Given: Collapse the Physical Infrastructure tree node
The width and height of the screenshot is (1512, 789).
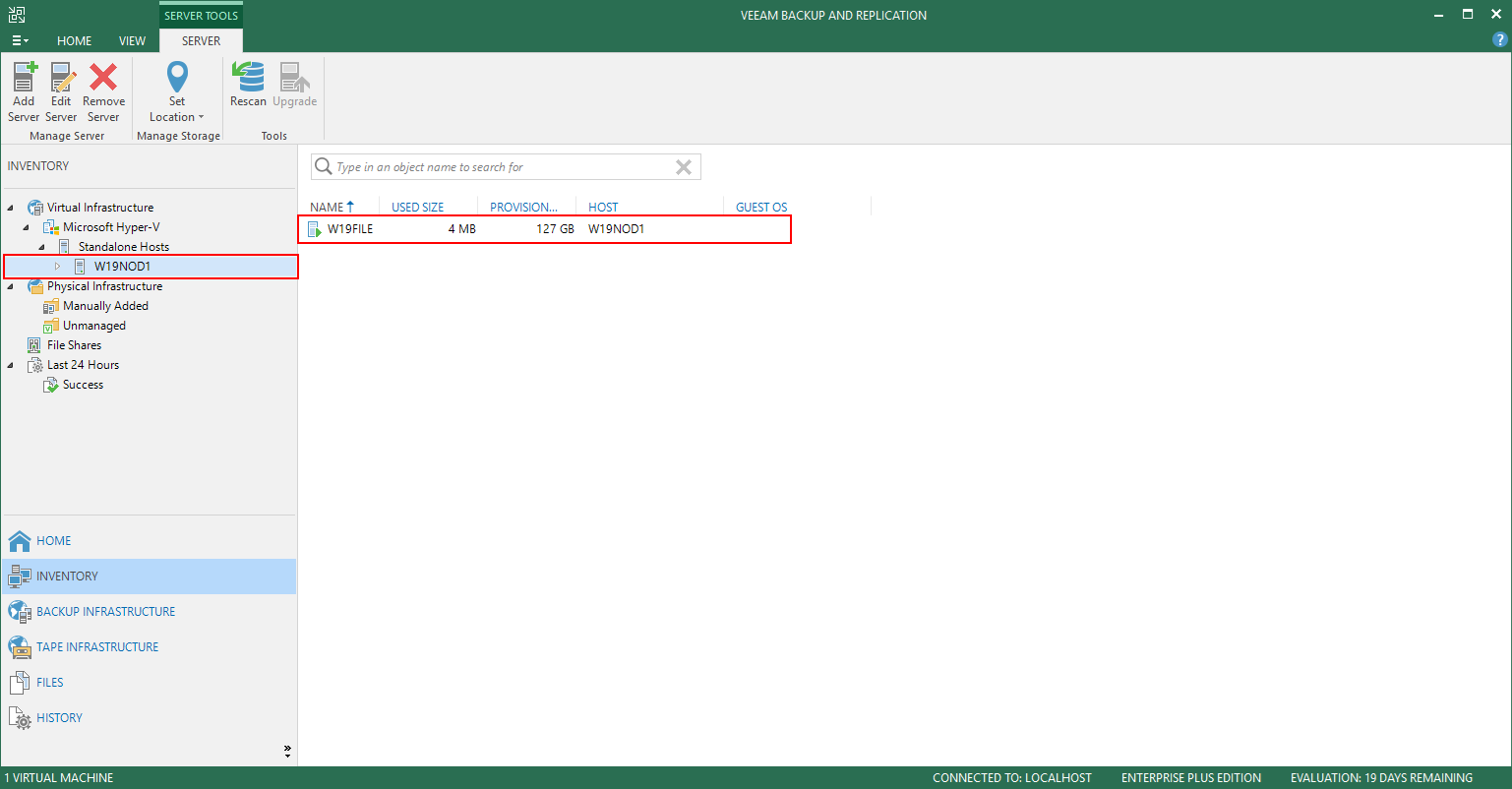Looking at the screenshot, I should pyautogui.click(x=11, y=286).
